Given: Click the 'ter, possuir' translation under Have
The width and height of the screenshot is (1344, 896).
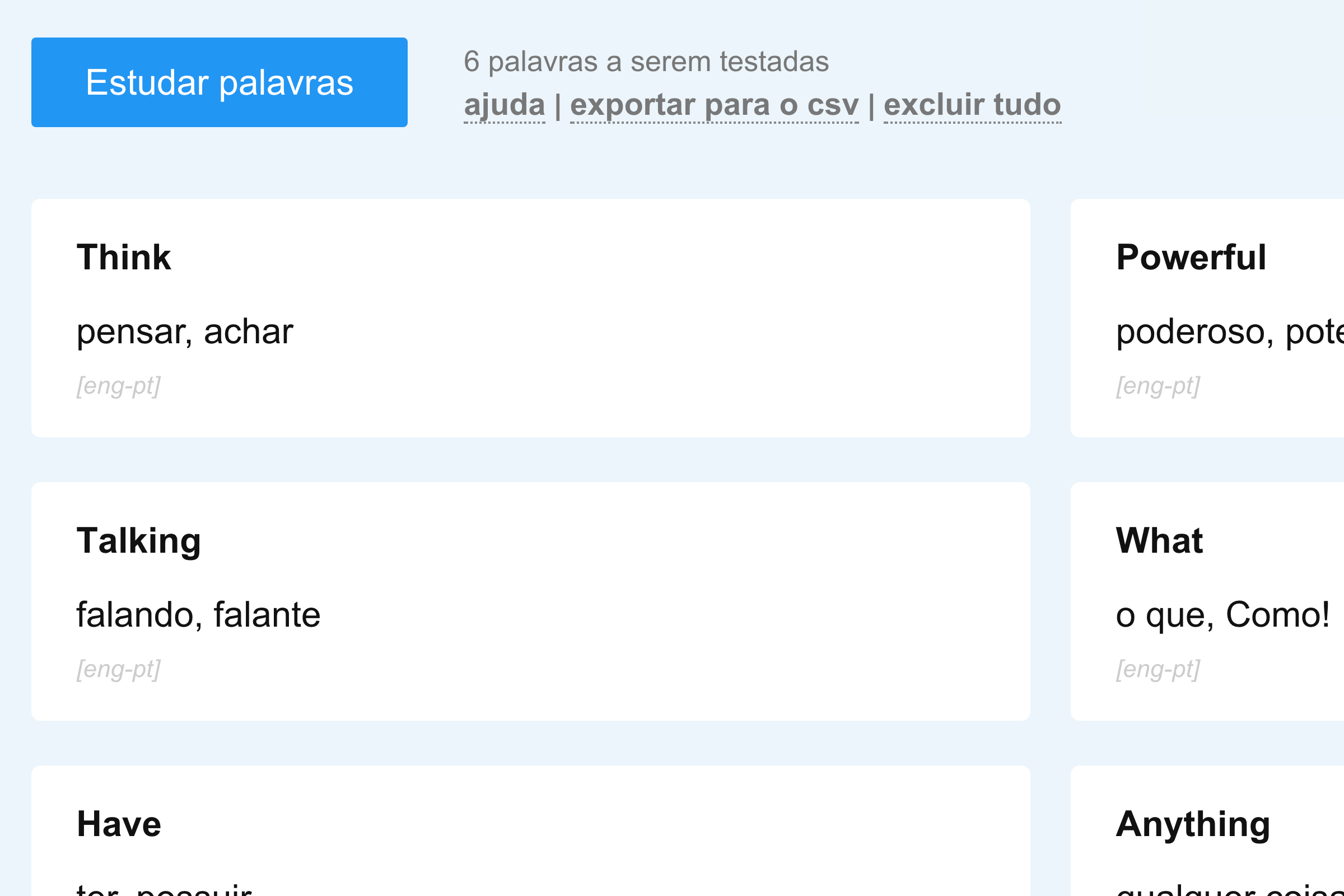Looking at the screenshot, I should click(x=164, y=889).
